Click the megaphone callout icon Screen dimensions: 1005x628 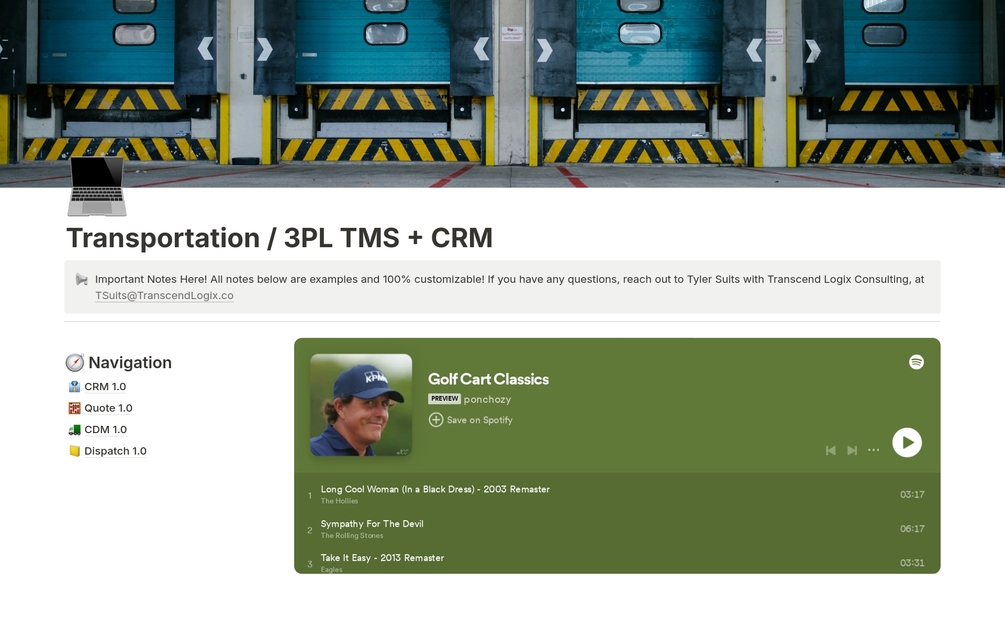coord(81,279)
